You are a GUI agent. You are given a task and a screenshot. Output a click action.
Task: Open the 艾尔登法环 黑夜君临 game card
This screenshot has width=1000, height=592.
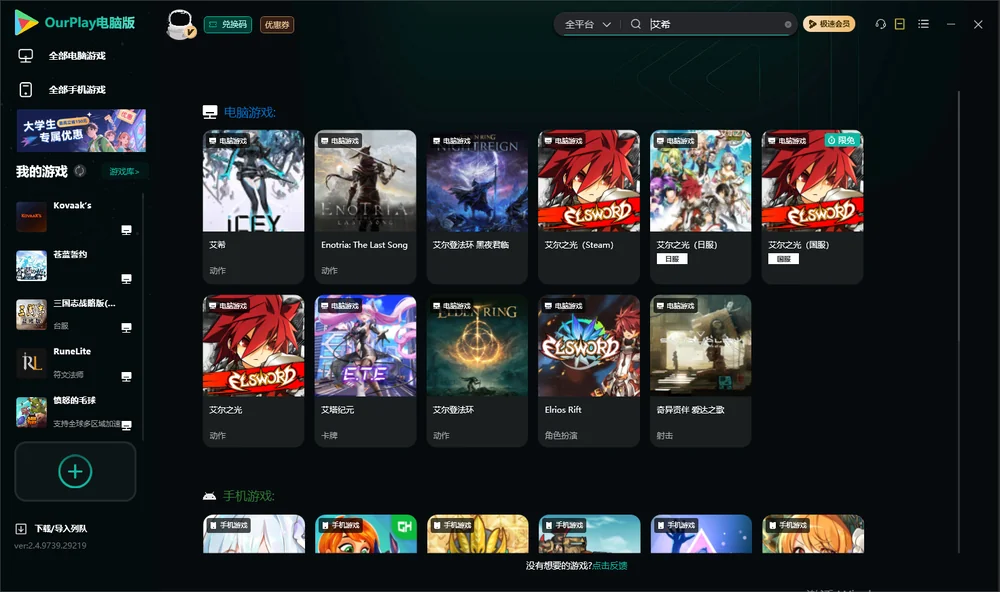point(477,207)
